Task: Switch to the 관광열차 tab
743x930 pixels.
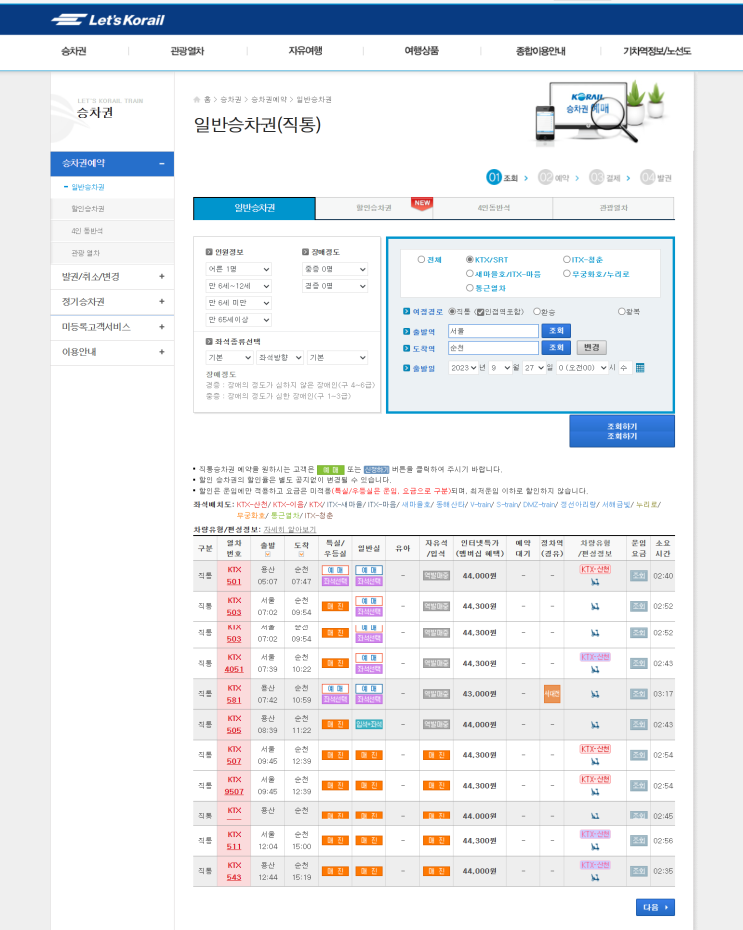Action: point(614,208)
